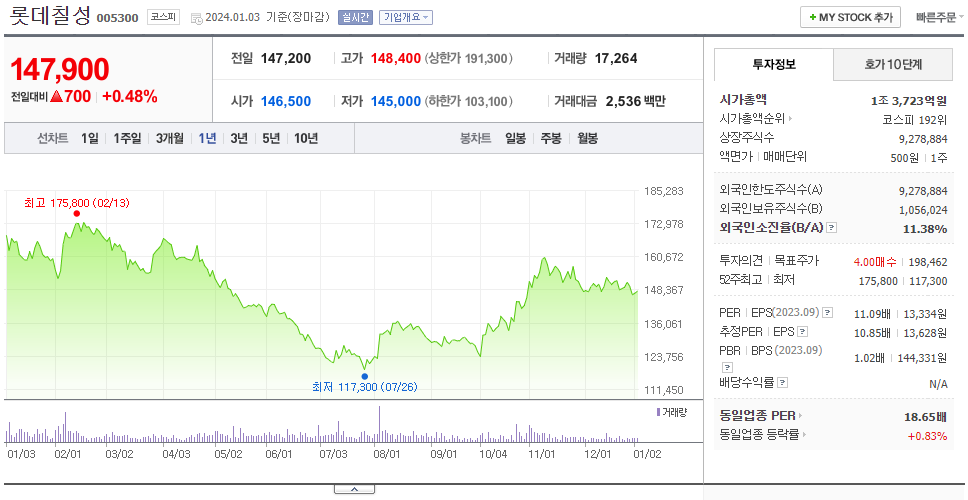Viewport: 968px width, 500px height.
Task: Add stock via MY STOCK 추가 button
Action: click(851, 17)
